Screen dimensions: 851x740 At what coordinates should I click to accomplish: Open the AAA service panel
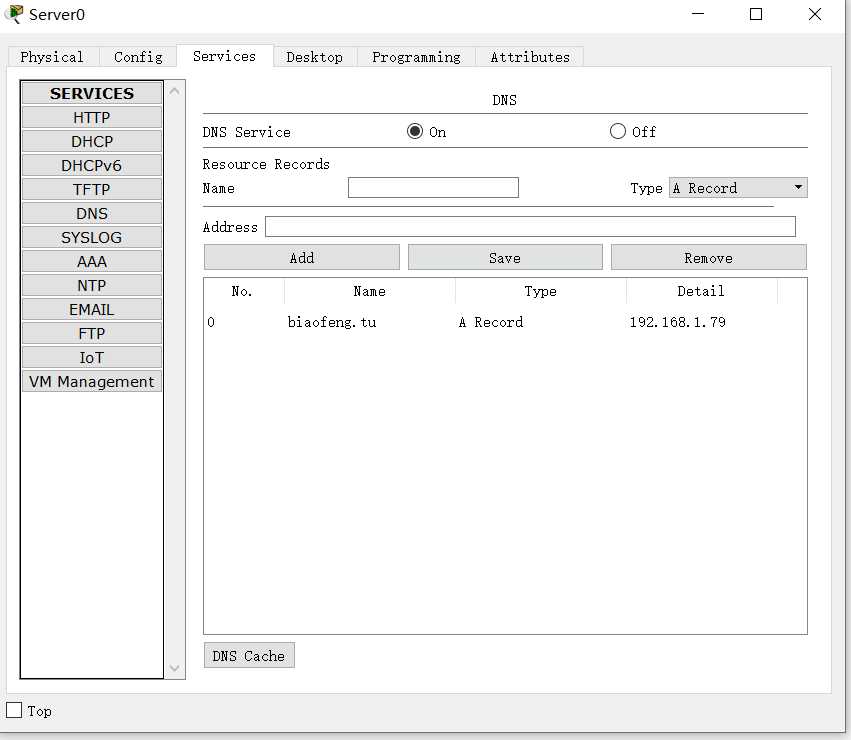92,261
